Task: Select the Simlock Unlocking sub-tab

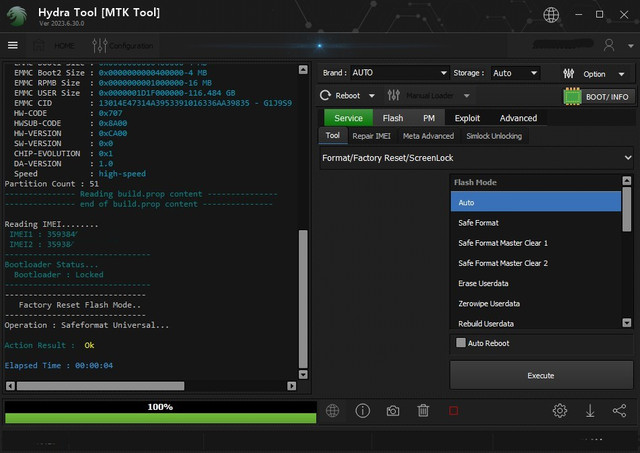Action: click(x=494, y=136)
